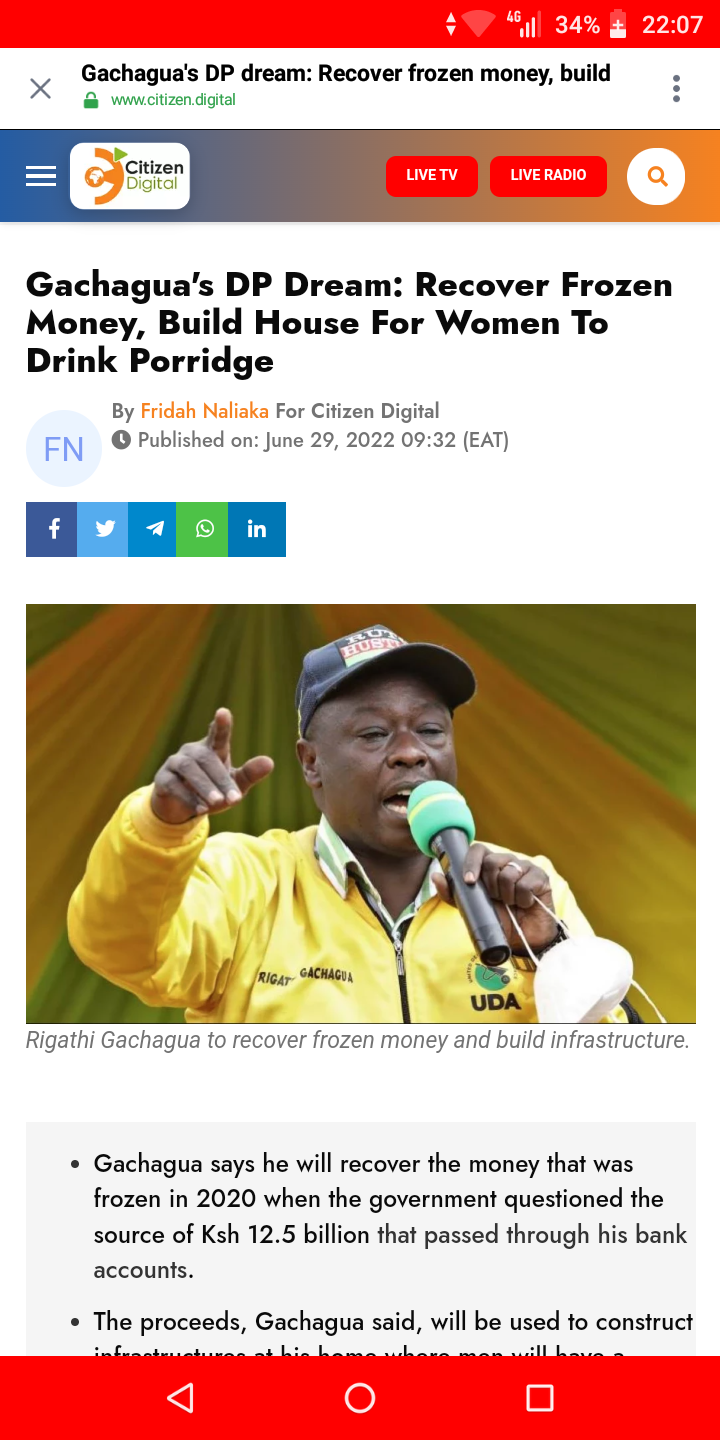Screen dimensions: 720x1440
Task: Share article on Twitter
Action: (x=104, y=529)
